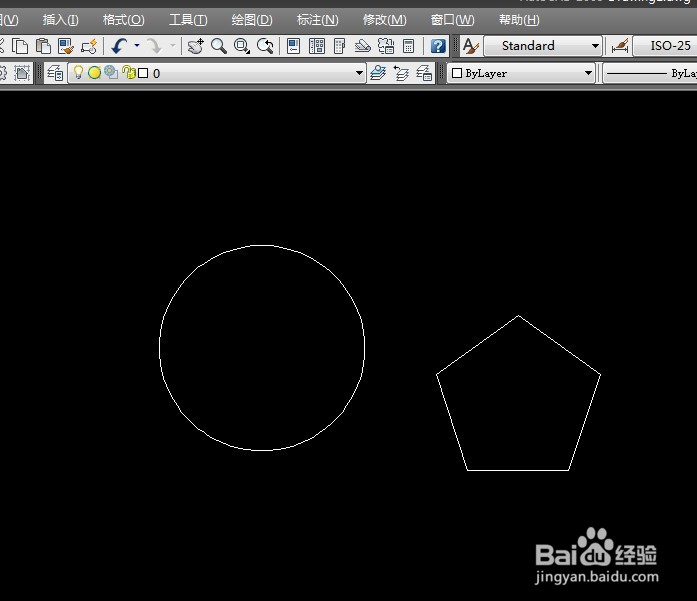Open the 绘图(D) Draw menu

252,20
